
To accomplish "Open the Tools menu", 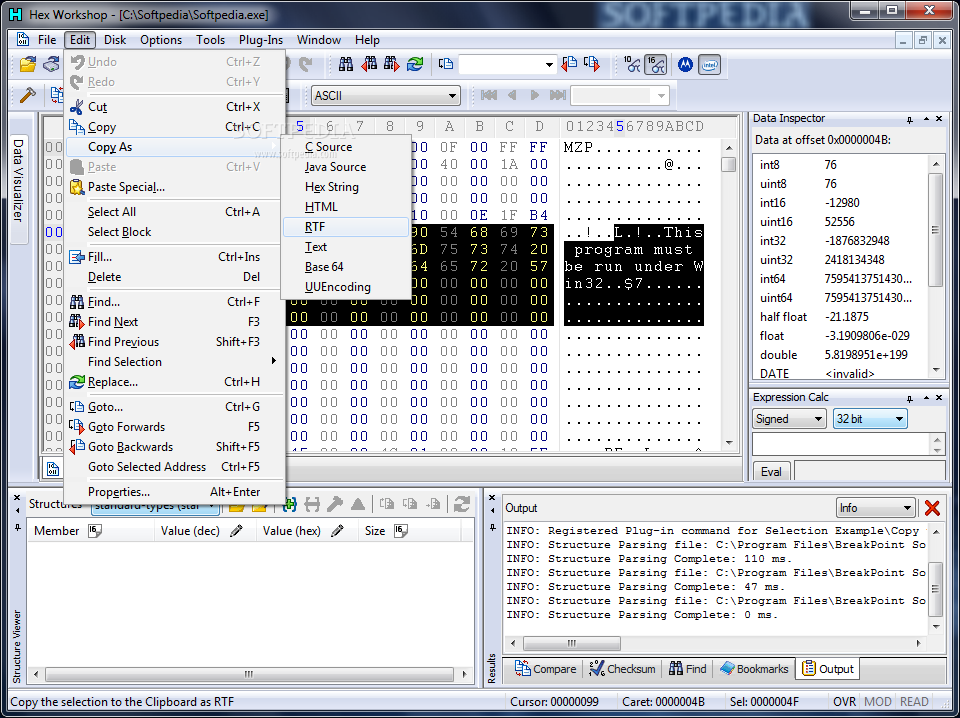I will pyautogui.click(x=210, y=40).
